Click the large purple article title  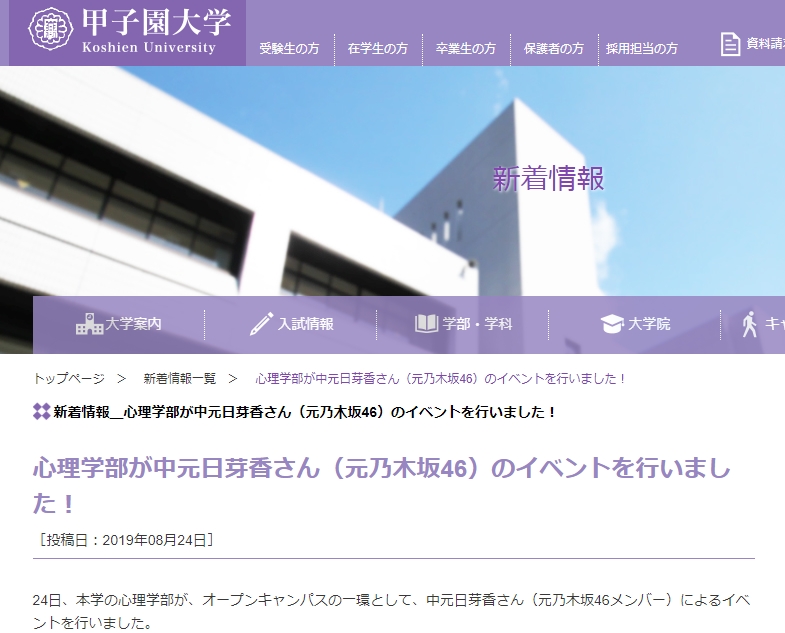click(381, 485)
